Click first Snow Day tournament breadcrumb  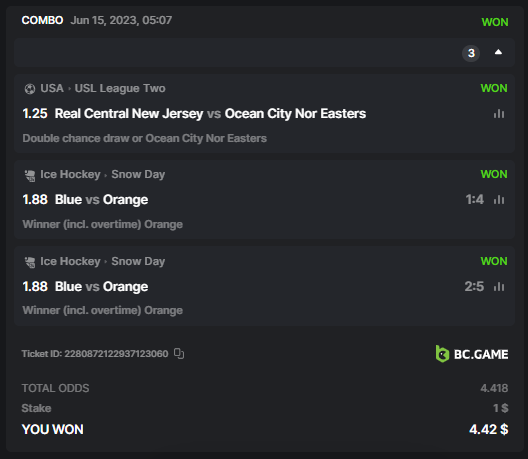138,174
